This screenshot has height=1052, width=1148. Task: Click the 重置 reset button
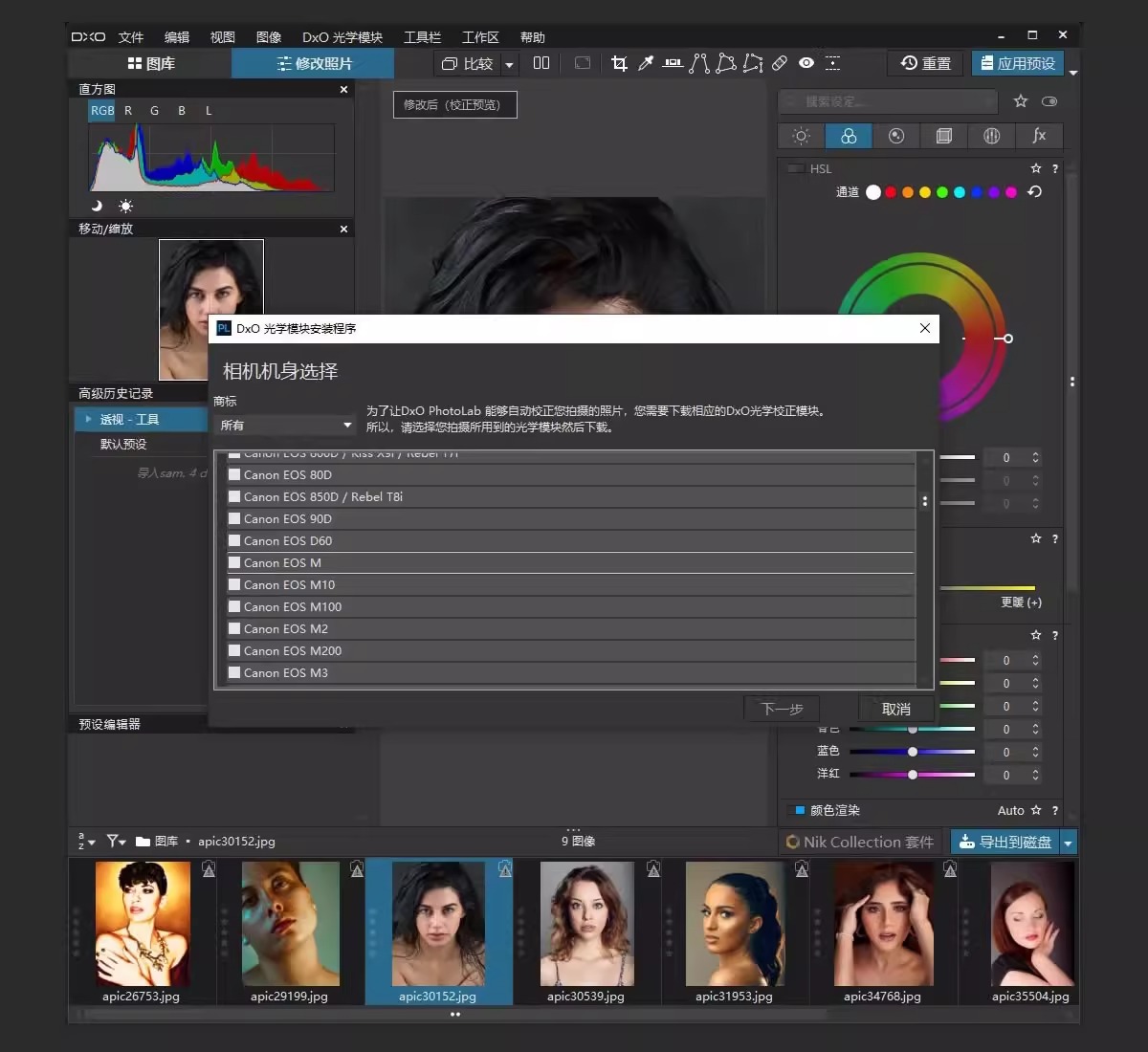[925, 63]
